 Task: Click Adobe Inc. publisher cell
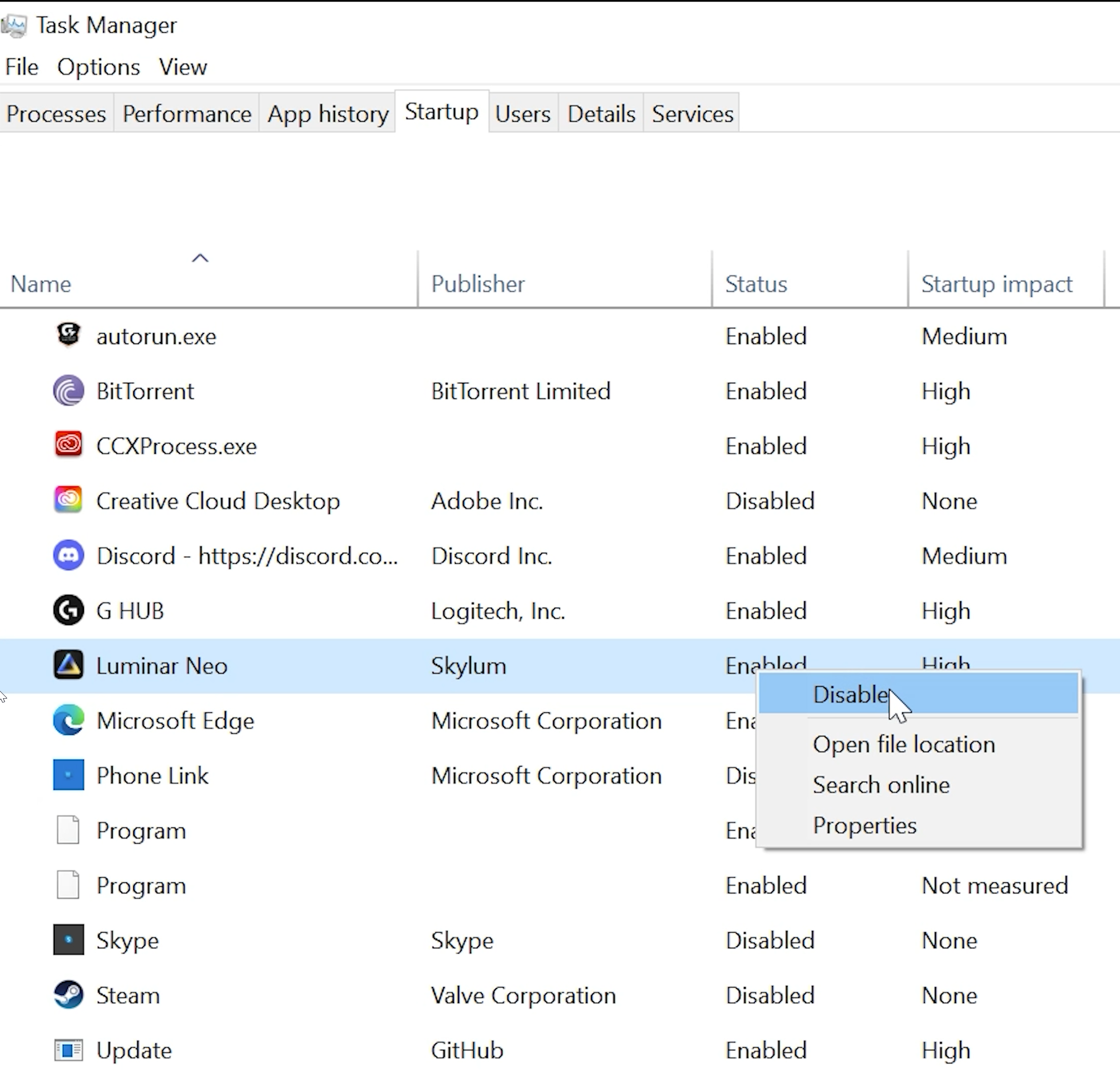tap(487, 501)
